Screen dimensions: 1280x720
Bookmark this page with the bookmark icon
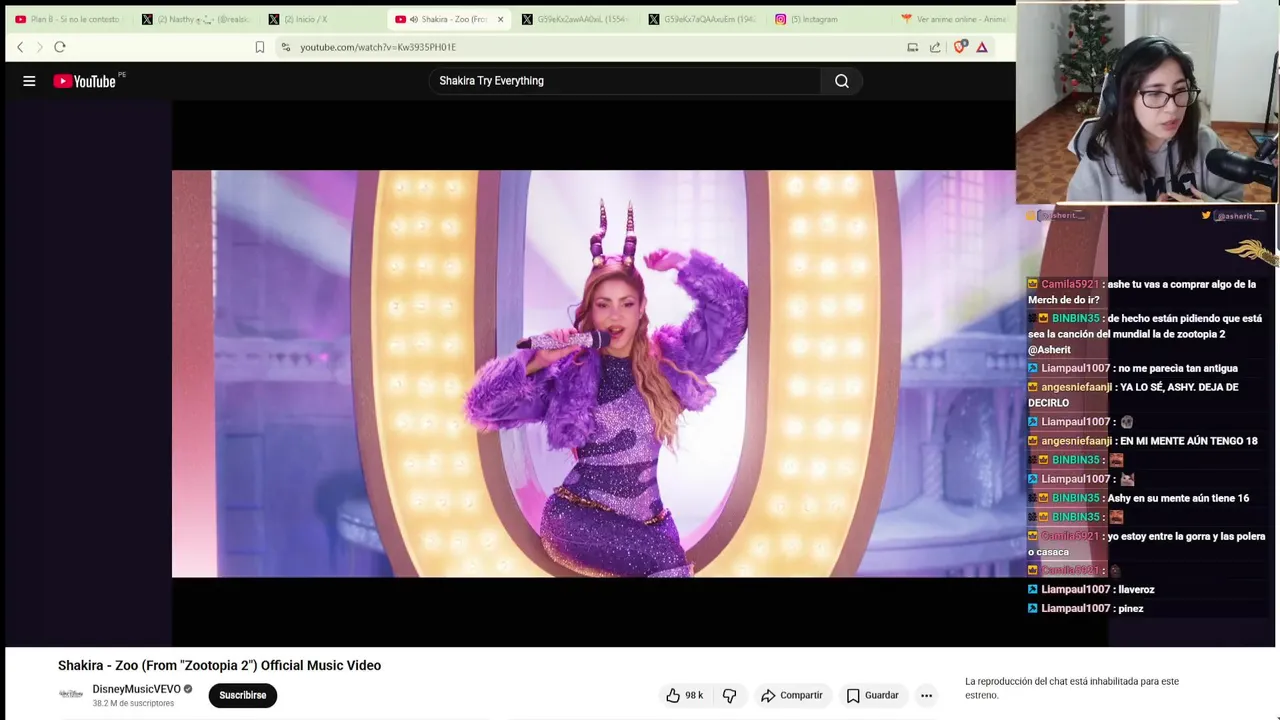point(260,47)
